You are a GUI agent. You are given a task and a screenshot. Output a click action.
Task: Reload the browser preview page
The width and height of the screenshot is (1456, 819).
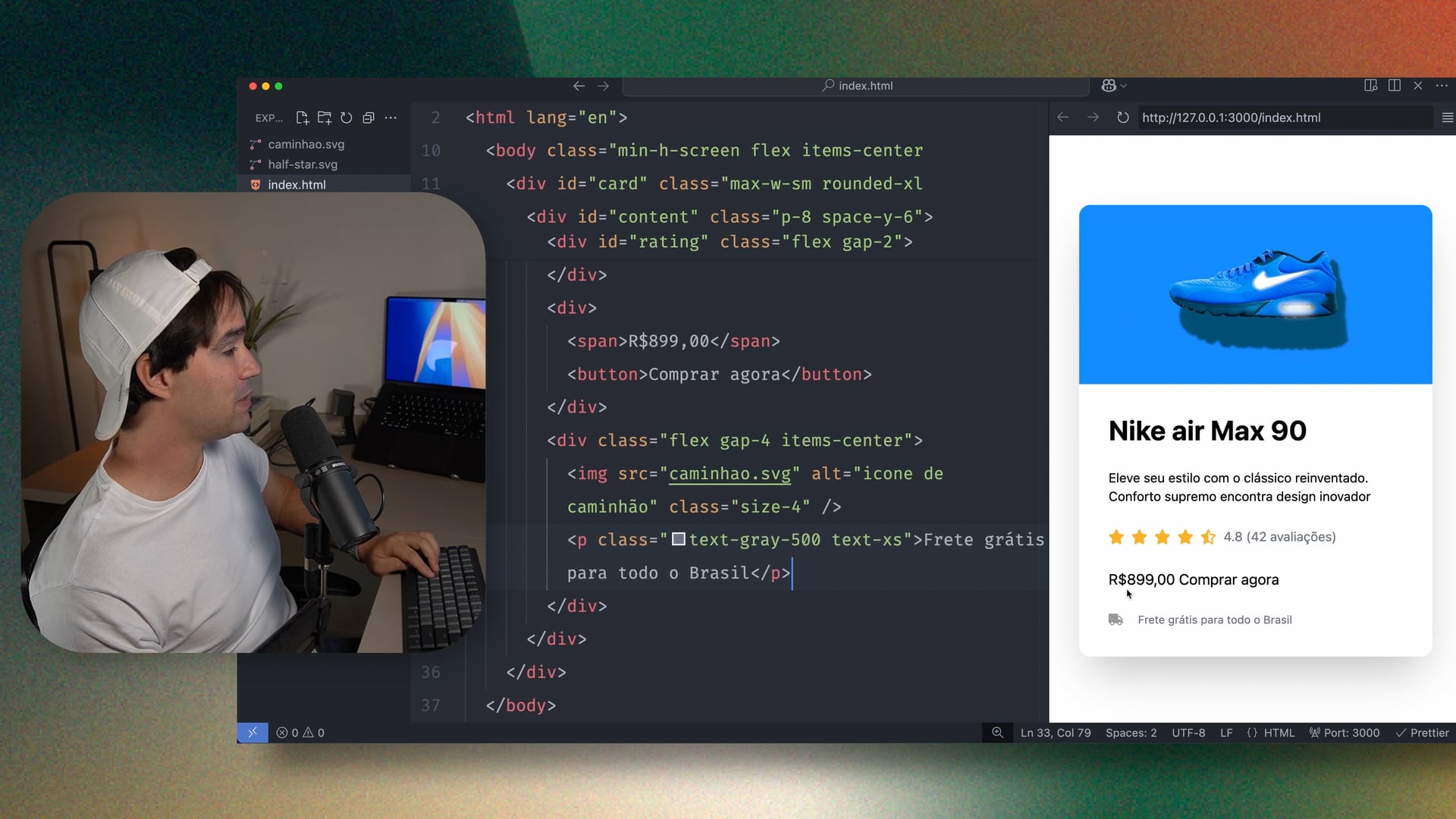[x=1123, y=118]
